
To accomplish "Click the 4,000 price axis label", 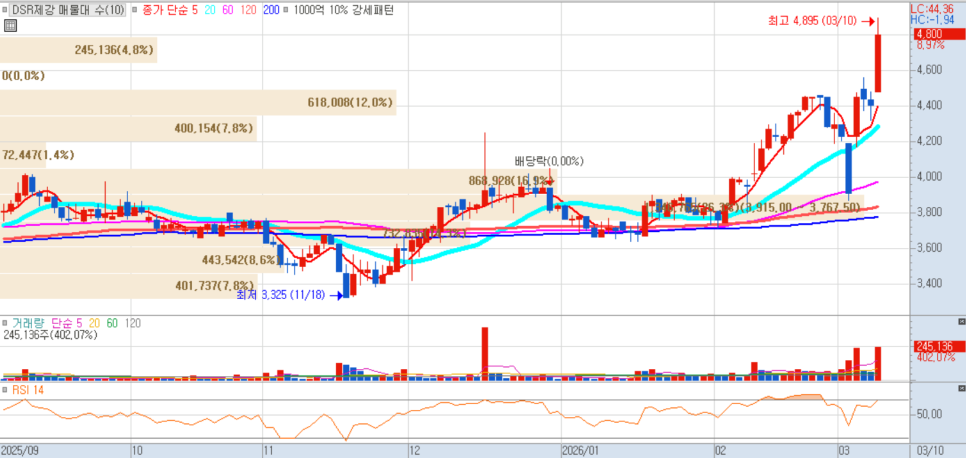I will pyautogui.click(x=929, y=177).
